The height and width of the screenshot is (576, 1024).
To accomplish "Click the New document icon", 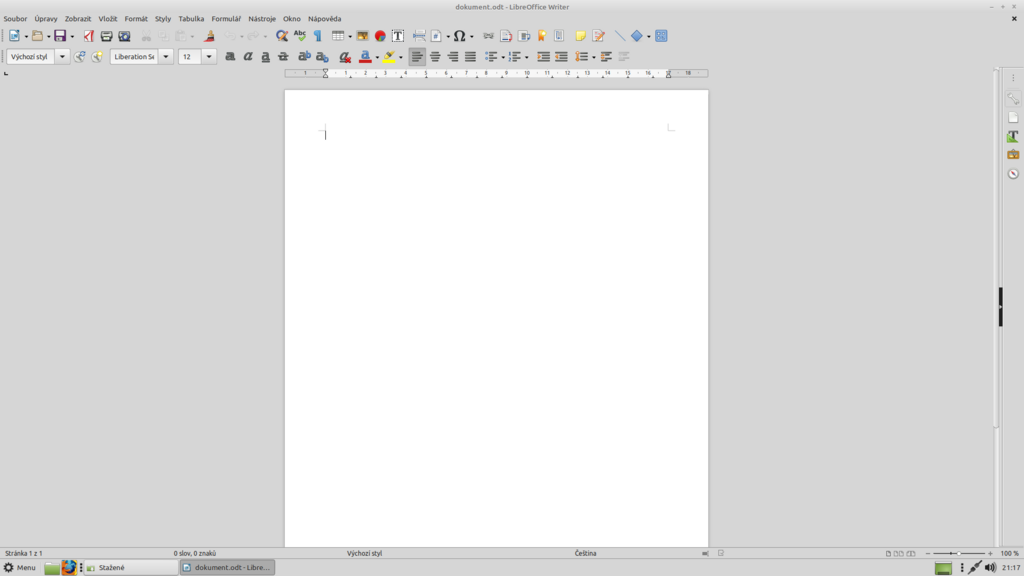I will [14, 36].
